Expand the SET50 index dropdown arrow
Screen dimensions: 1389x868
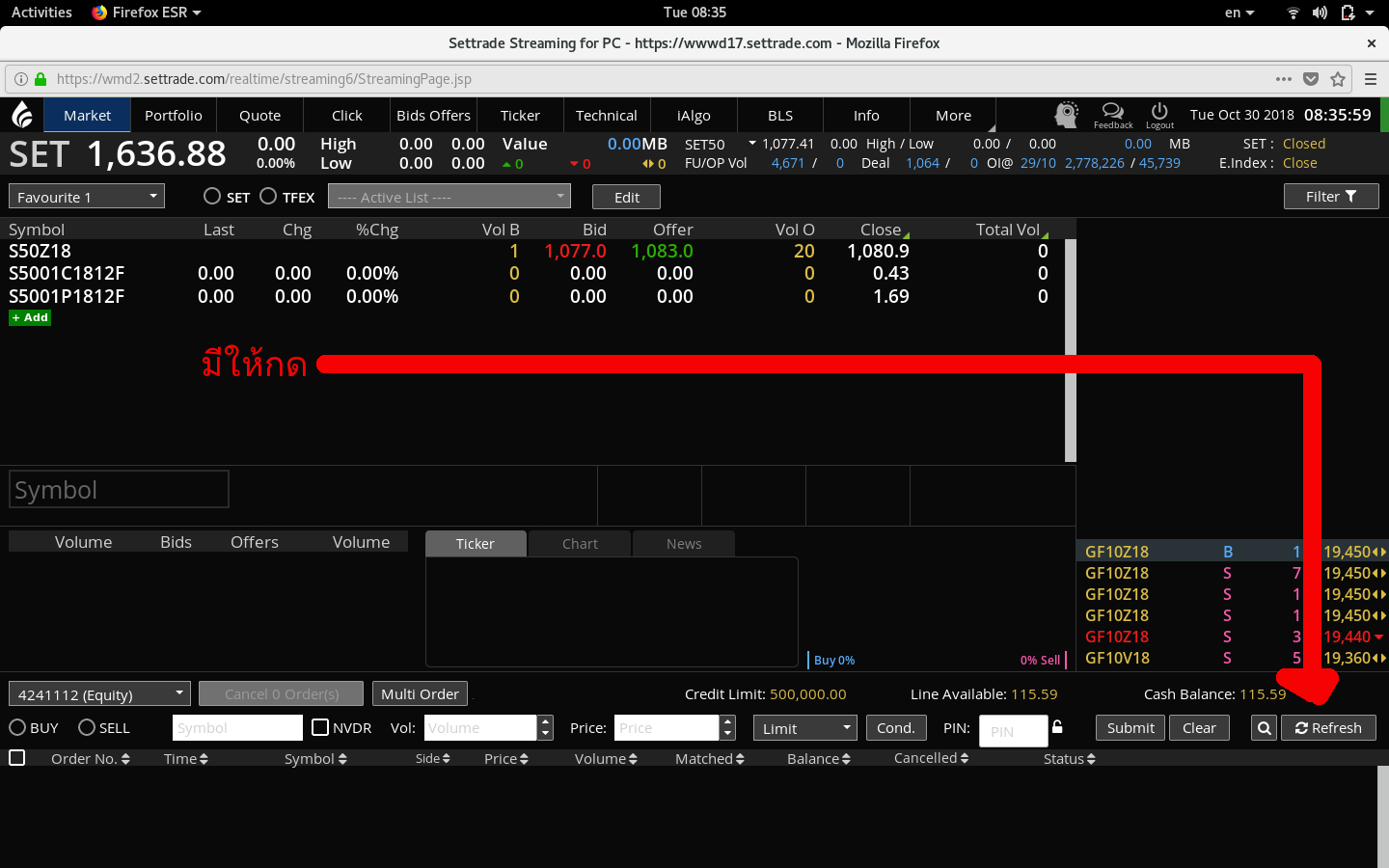(752, 144)
